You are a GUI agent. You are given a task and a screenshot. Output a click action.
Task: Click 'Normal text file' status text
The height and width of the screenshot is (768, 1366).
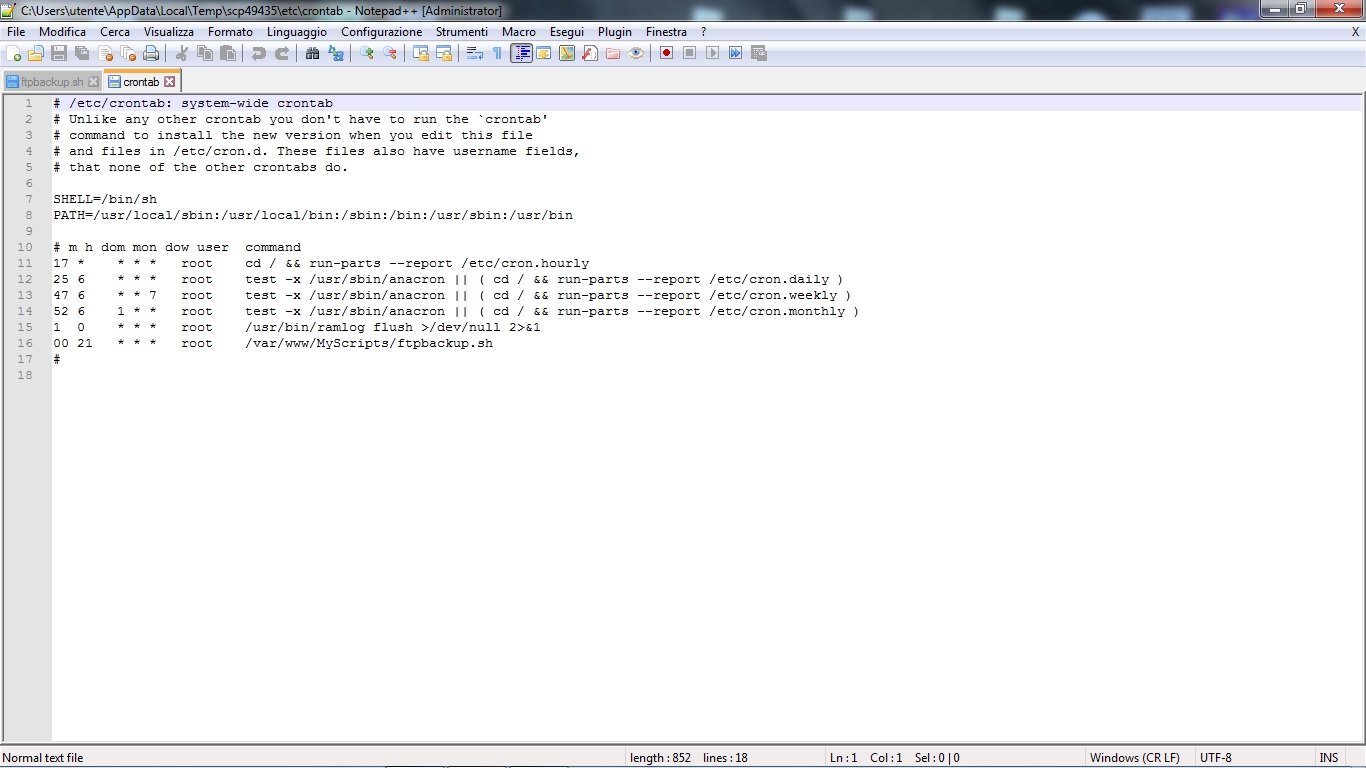(44, 758)
